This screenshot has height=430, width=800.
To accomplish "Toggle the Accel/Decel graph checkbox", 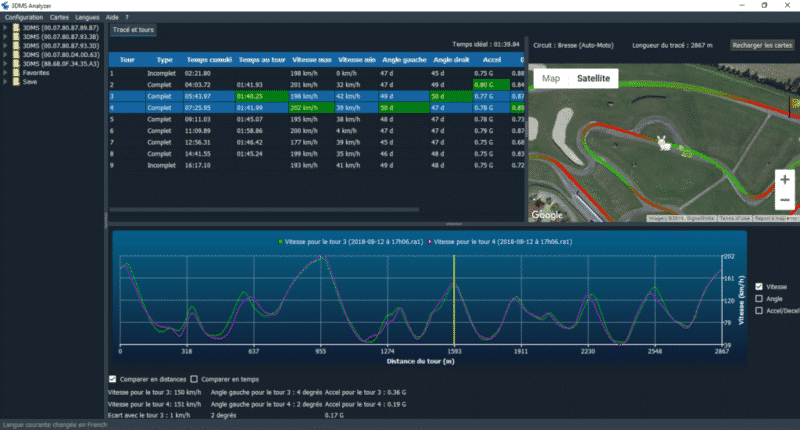I will 758,311.
